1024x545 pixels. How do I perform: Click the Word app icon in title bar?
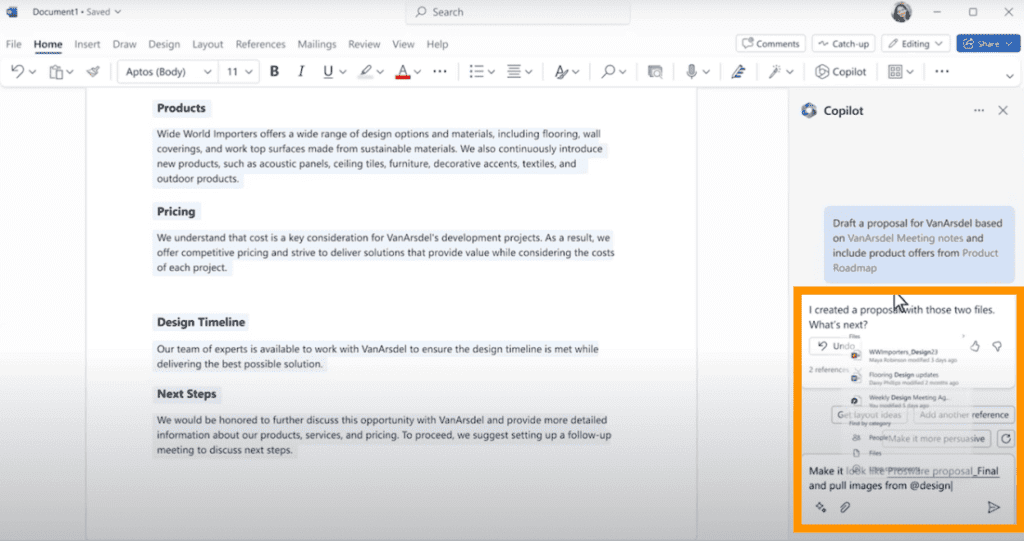12,12
